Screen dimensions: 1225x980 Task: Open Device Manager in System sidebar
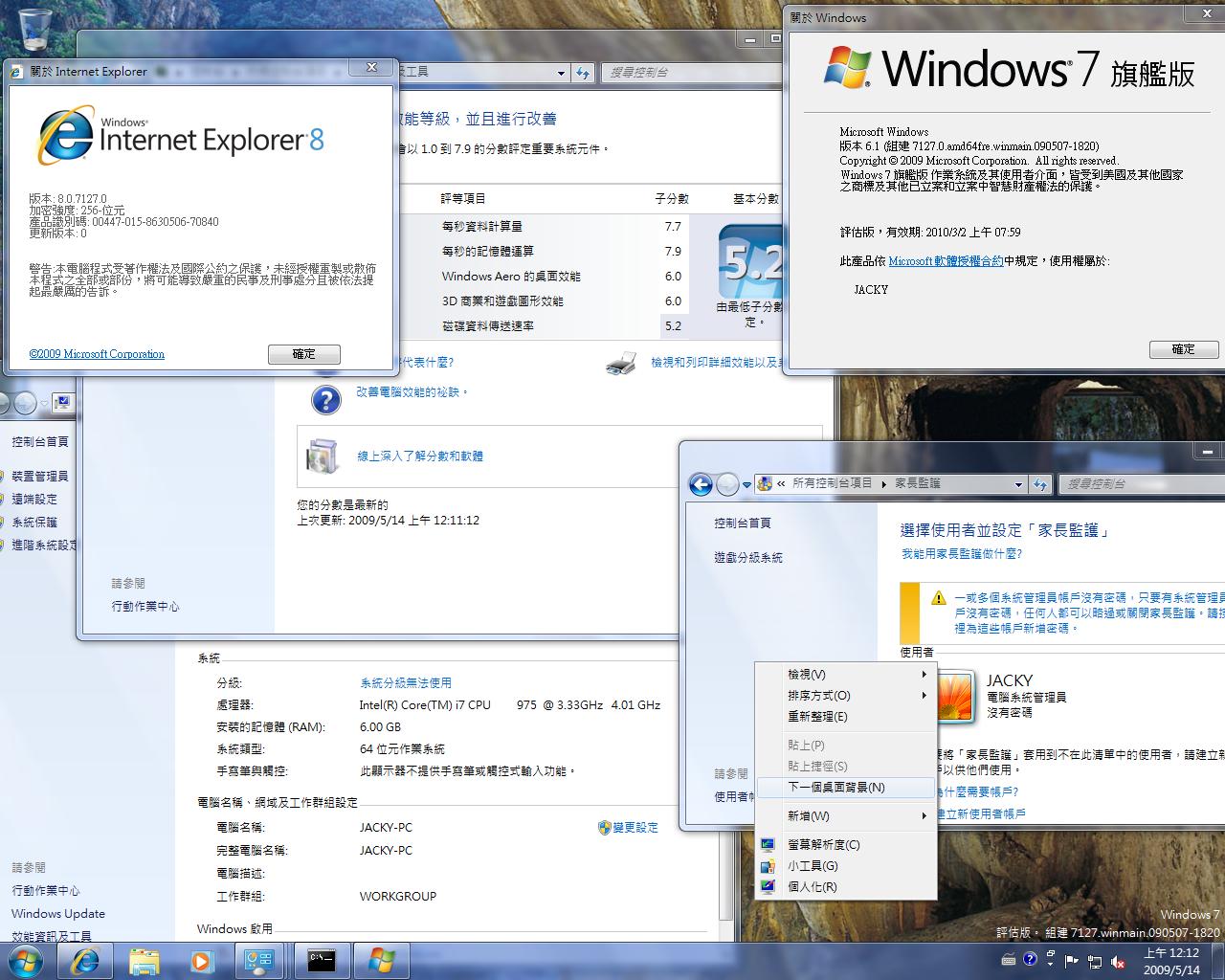point(40,477)
